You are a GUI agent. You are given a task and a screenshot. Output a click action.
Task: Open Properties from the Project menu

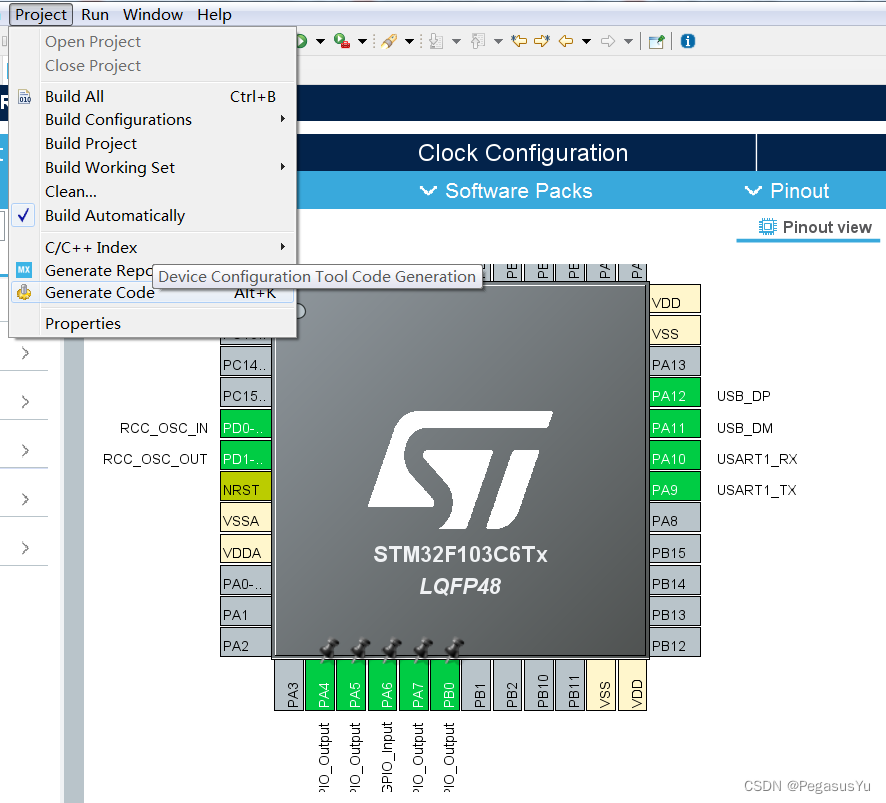[x=153, y=324]
